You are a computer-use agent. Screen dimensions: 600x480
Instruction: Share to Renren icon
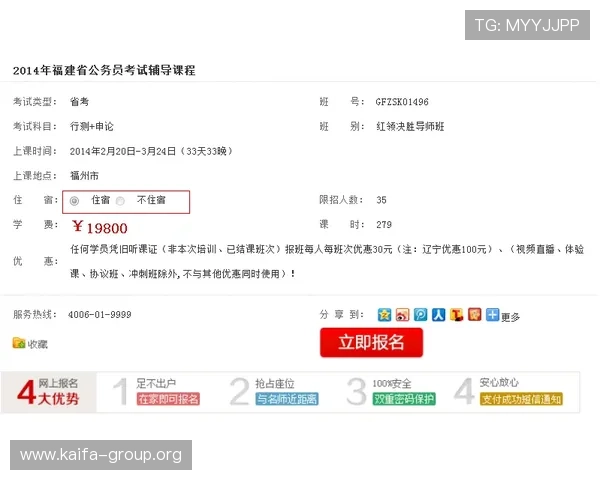(438, 315)
